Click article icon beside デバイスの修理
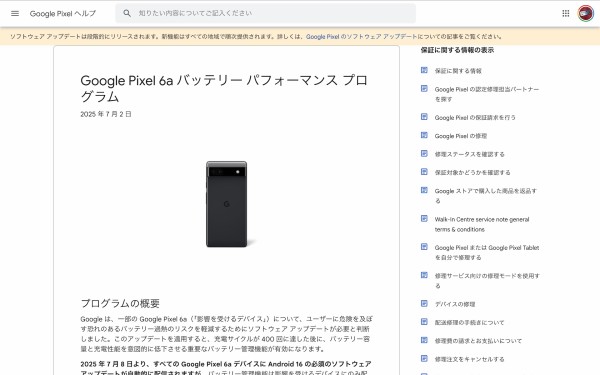 tap(424, 303)
